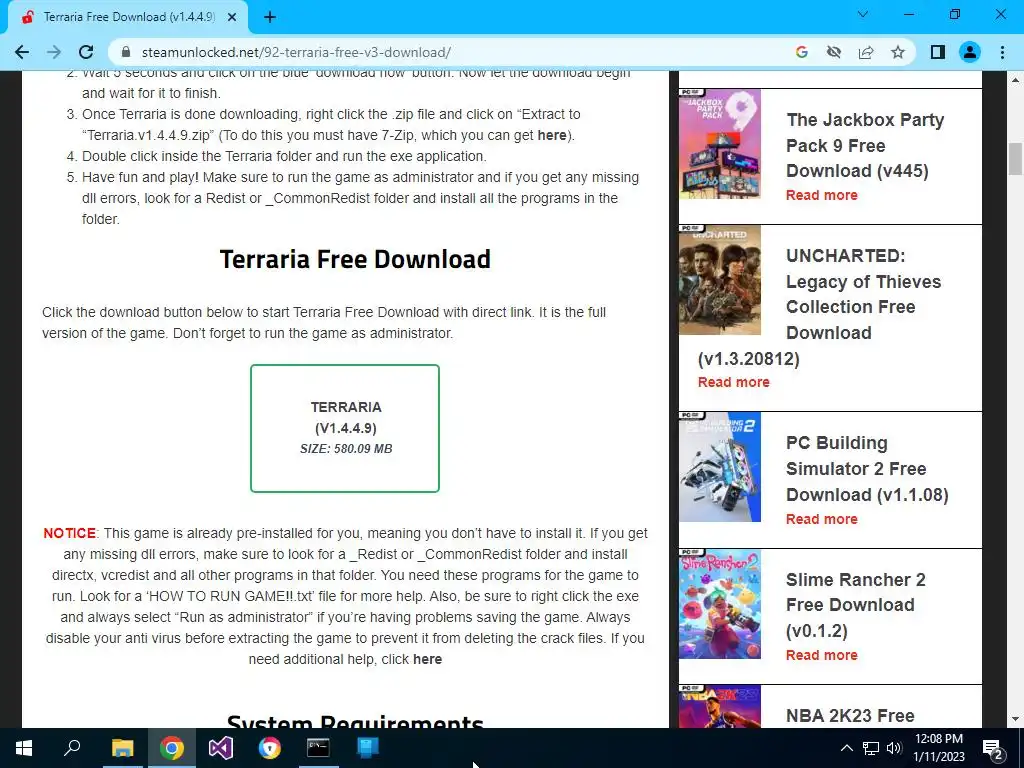Select the Terraria Free Download tab

[128, 18]
